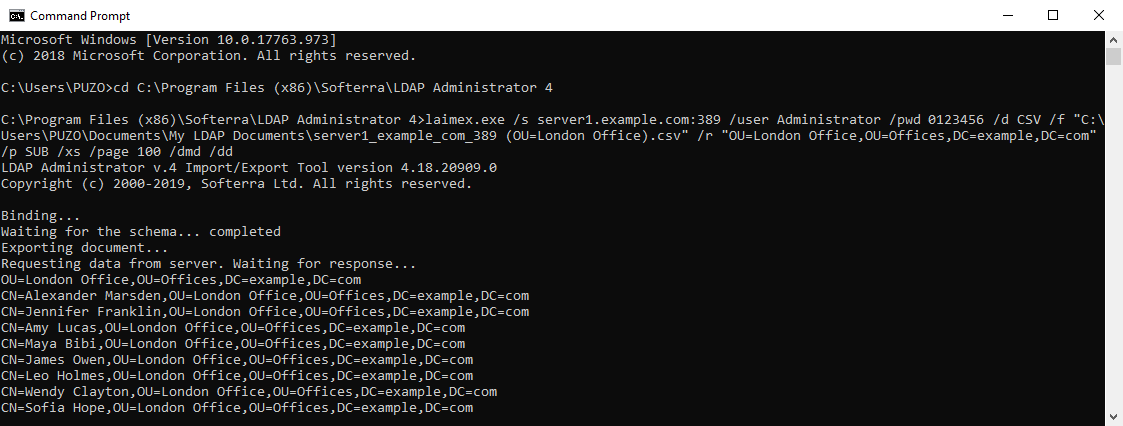The image size is (1123, 426).
Task: Open the Command Prompt system menu icon
Action: tap(17, 15)
